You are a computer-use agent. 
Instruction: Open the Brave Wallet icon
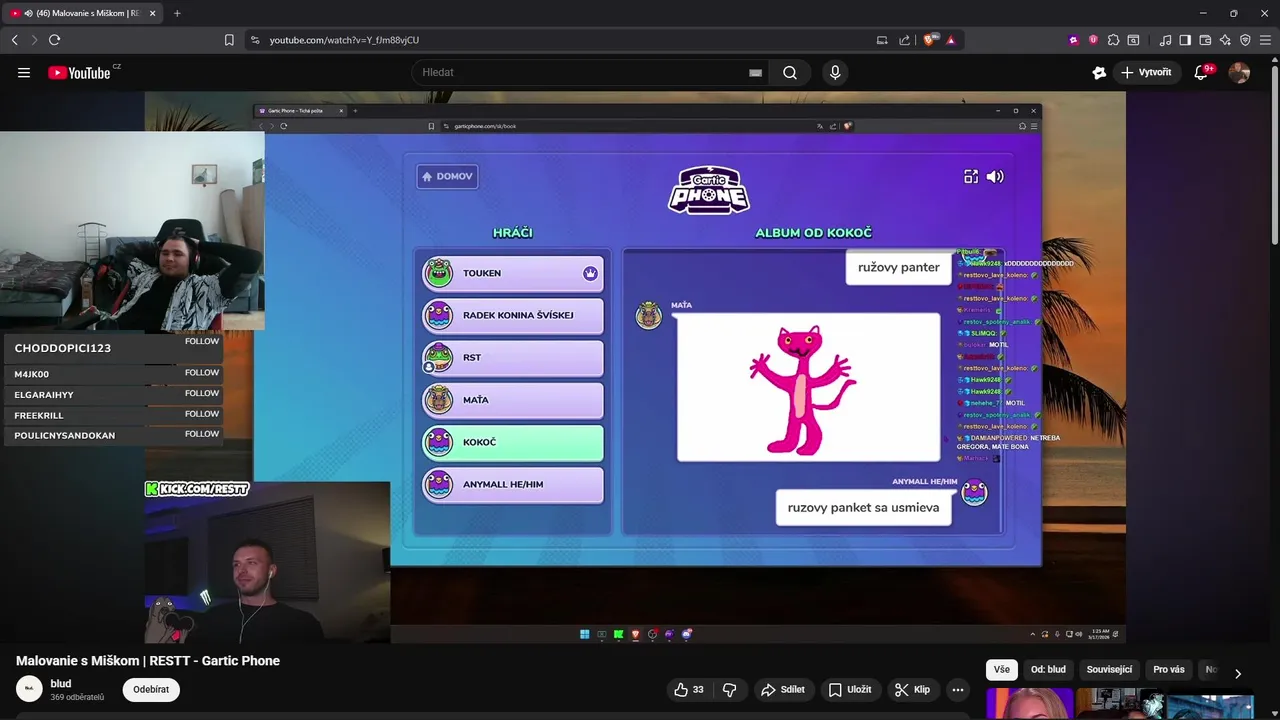click(x=1205, y=40)
